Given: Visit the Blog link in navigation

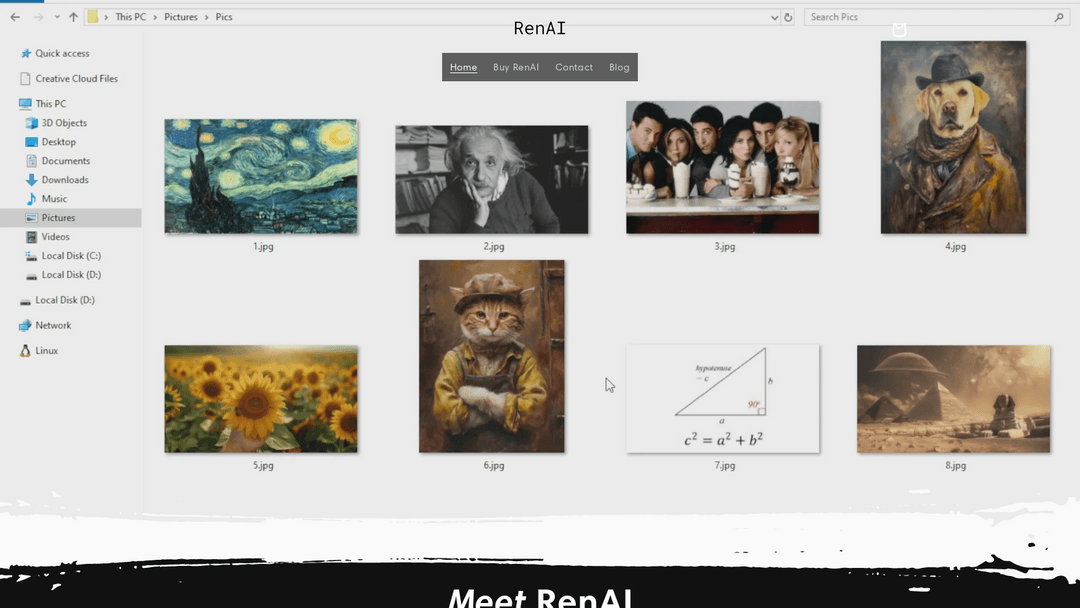Looking at the screenshot, I should [x=619, y=68].
